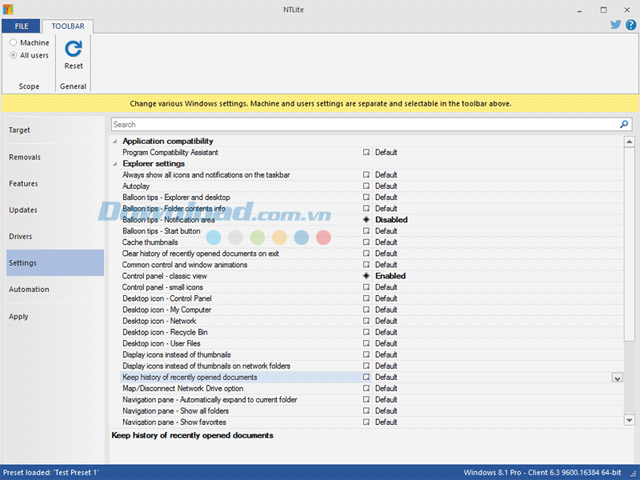Open the Automation page in sidebar
Image resolution: width=640 pixels, height=480 pixels.
coord(29,289)
